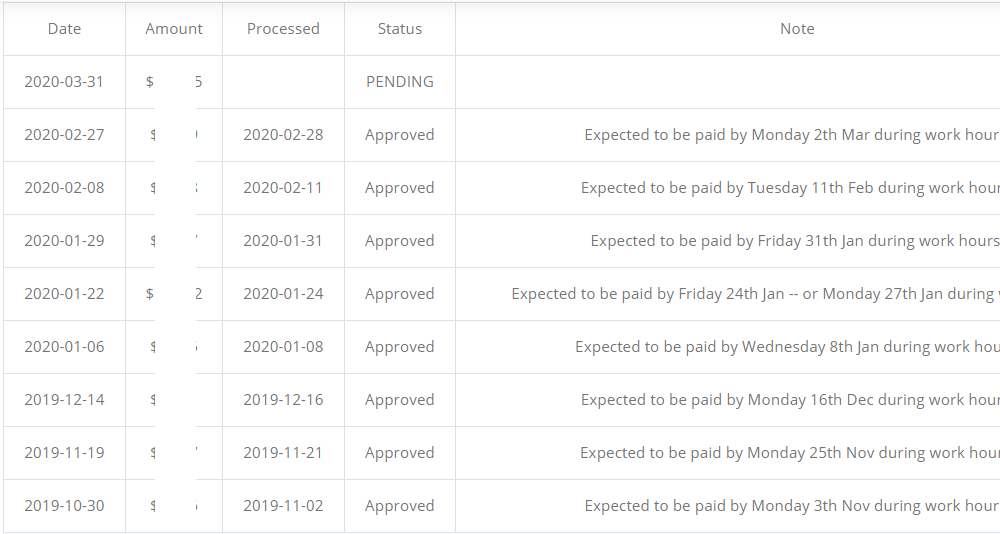Image resolution: width=1000 pixels, height=534 pixels.
Task: Click processed date 2019-12-16
Action: coord(283,399)
